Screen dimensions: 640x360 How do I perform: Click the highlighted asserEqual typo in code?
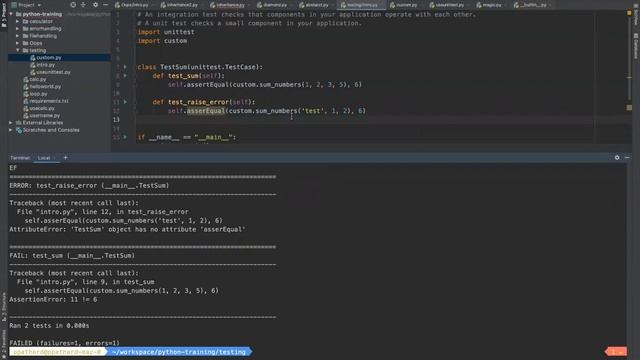tap(206, 111)
